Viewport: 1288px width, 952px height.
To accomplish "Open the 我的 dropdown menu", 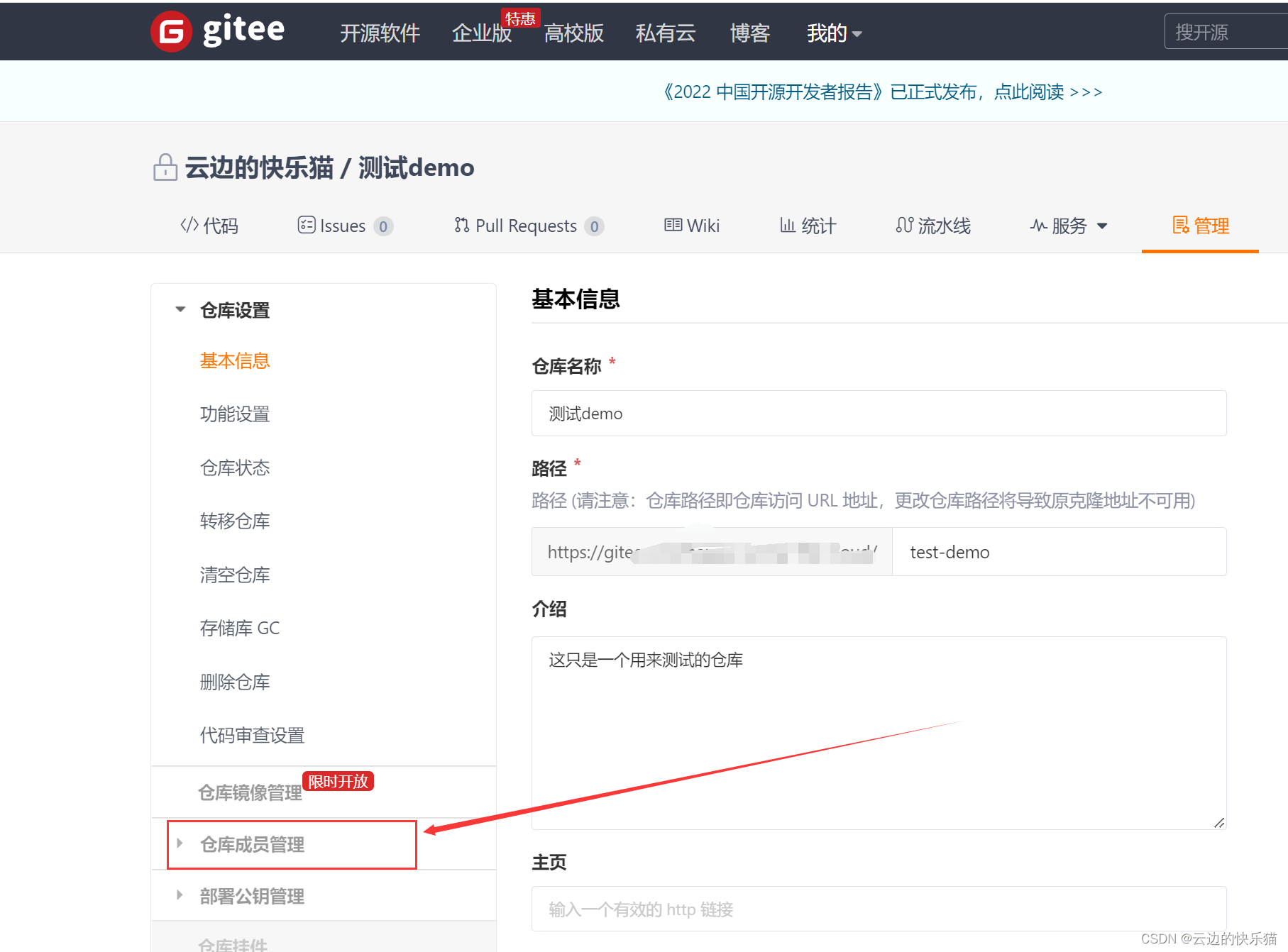I will [x=834, y=33].
